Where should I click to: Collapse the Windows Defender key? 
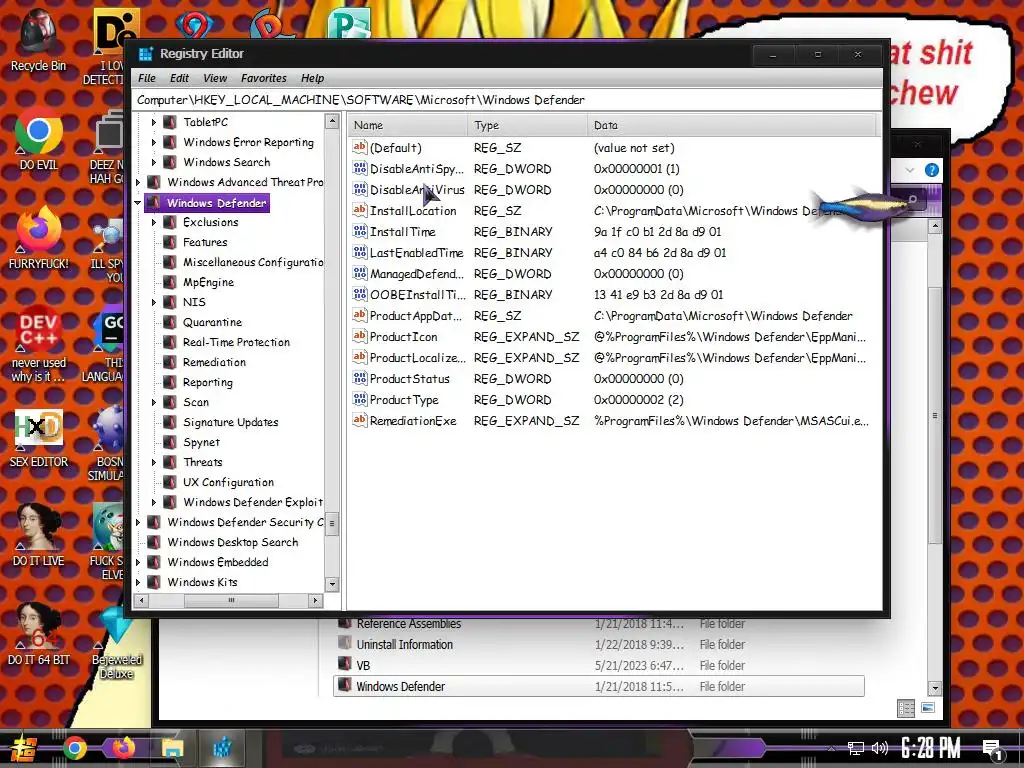coord(138,202)
